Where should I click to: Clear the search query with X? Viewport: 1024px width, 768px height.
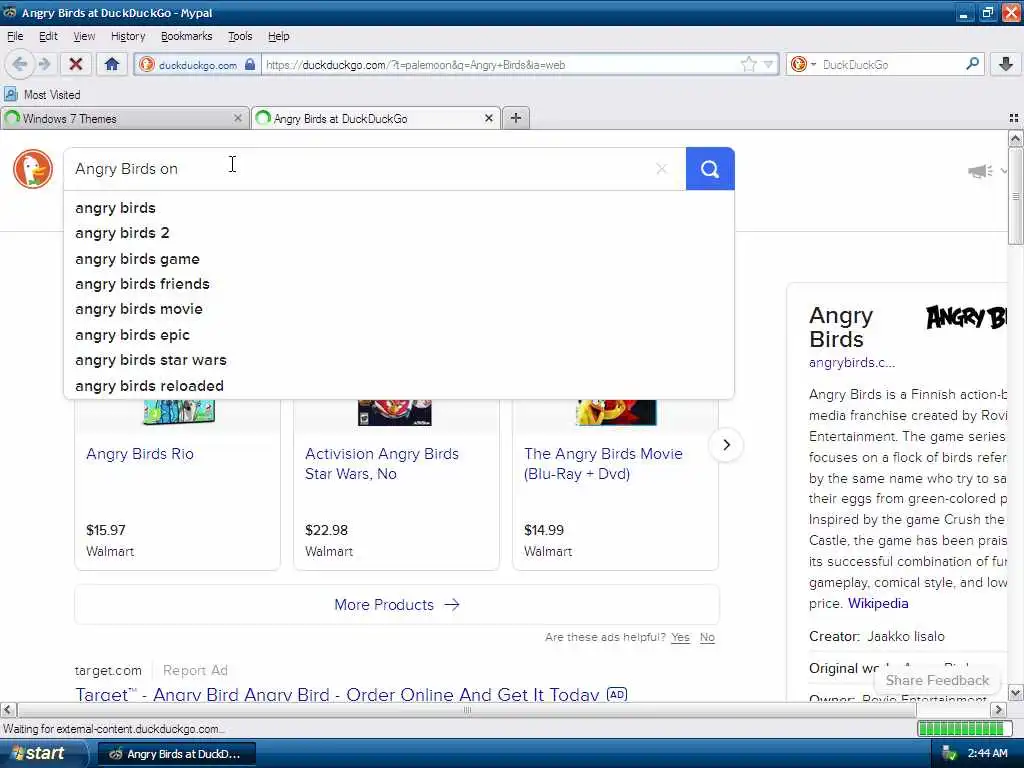[x=662, y=169]
